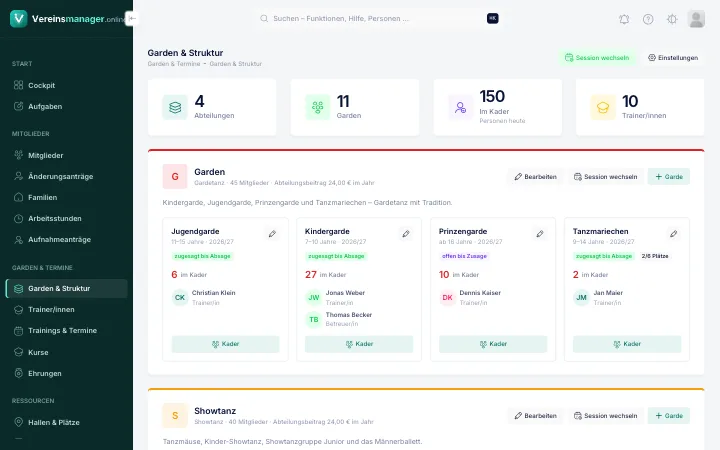720x450 pixels.
Task: Click Session wechseln in Showtanz section
Action: click(605, 416)
